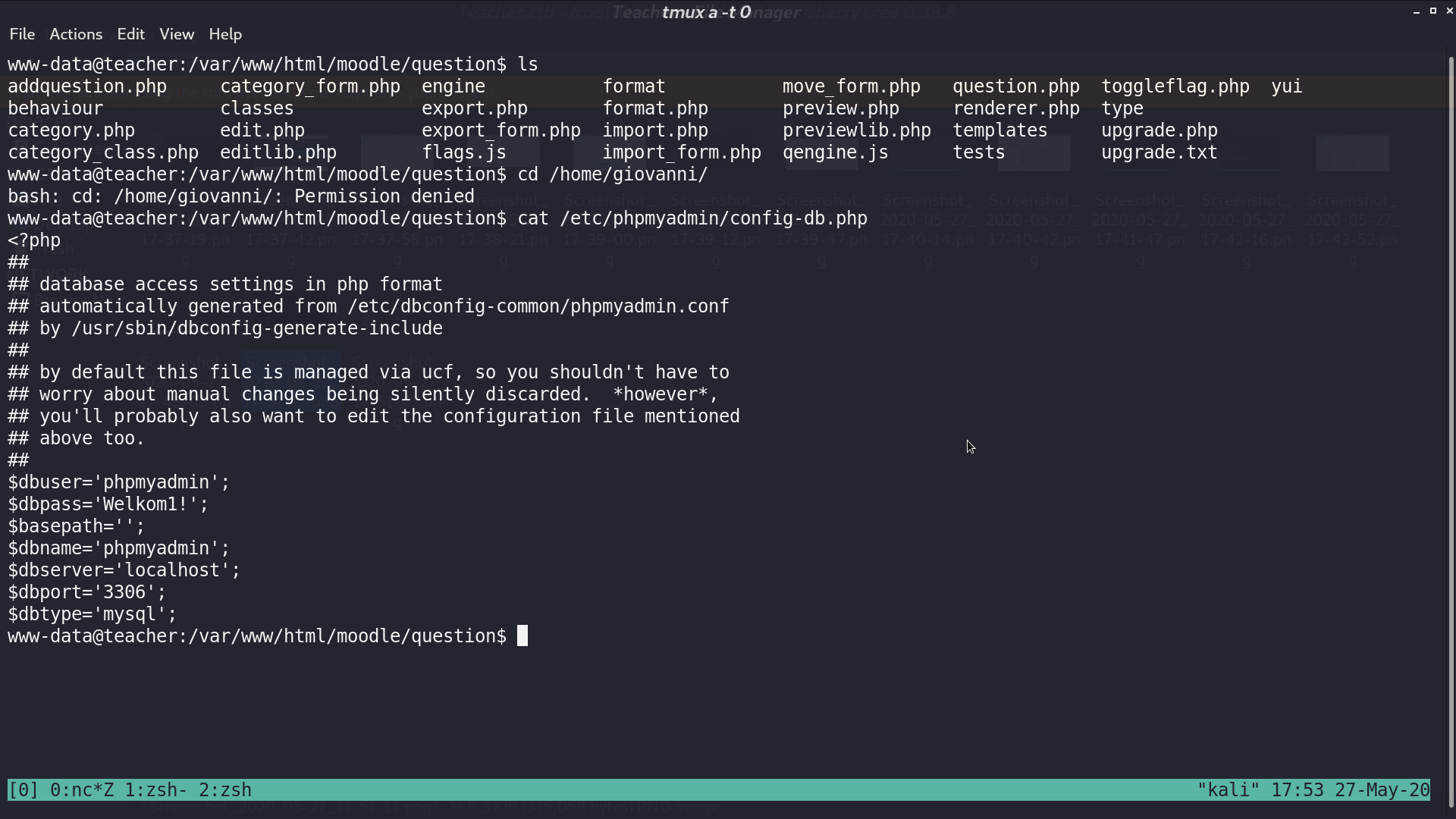Click toggleflag.php in the listing

pos(1175,86)
